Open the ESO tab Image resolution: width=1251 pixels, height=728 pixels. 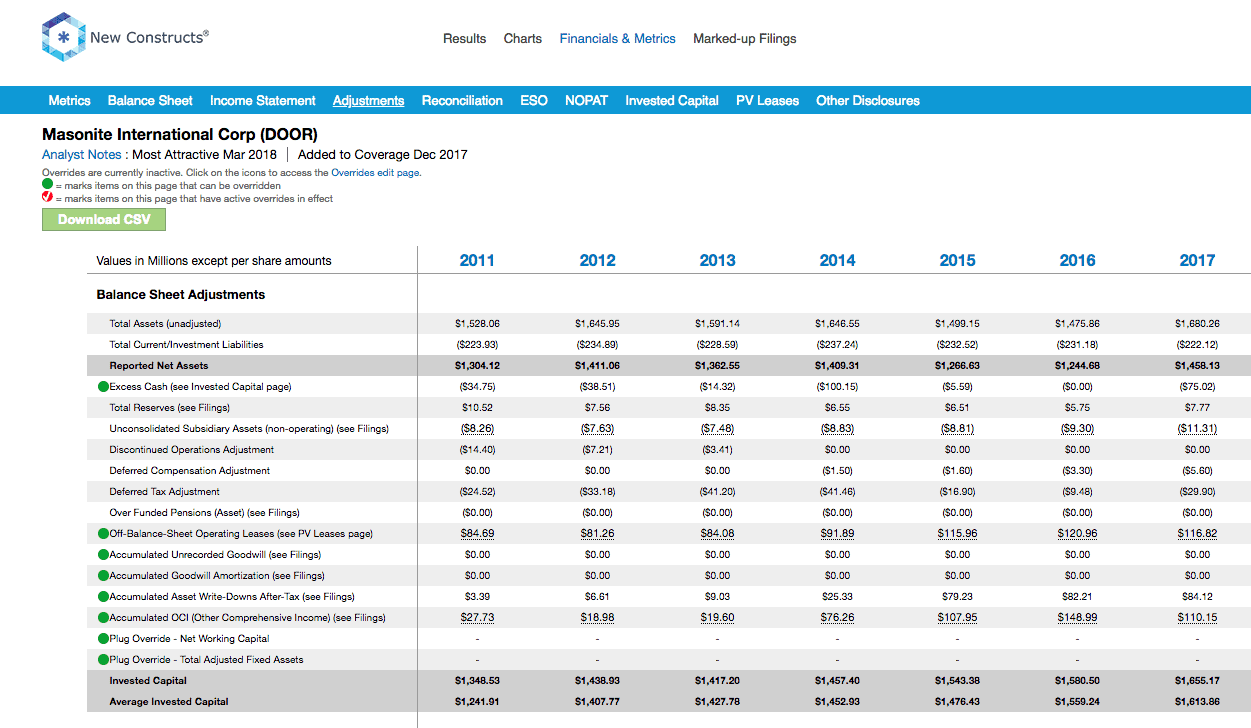[534, 100]
